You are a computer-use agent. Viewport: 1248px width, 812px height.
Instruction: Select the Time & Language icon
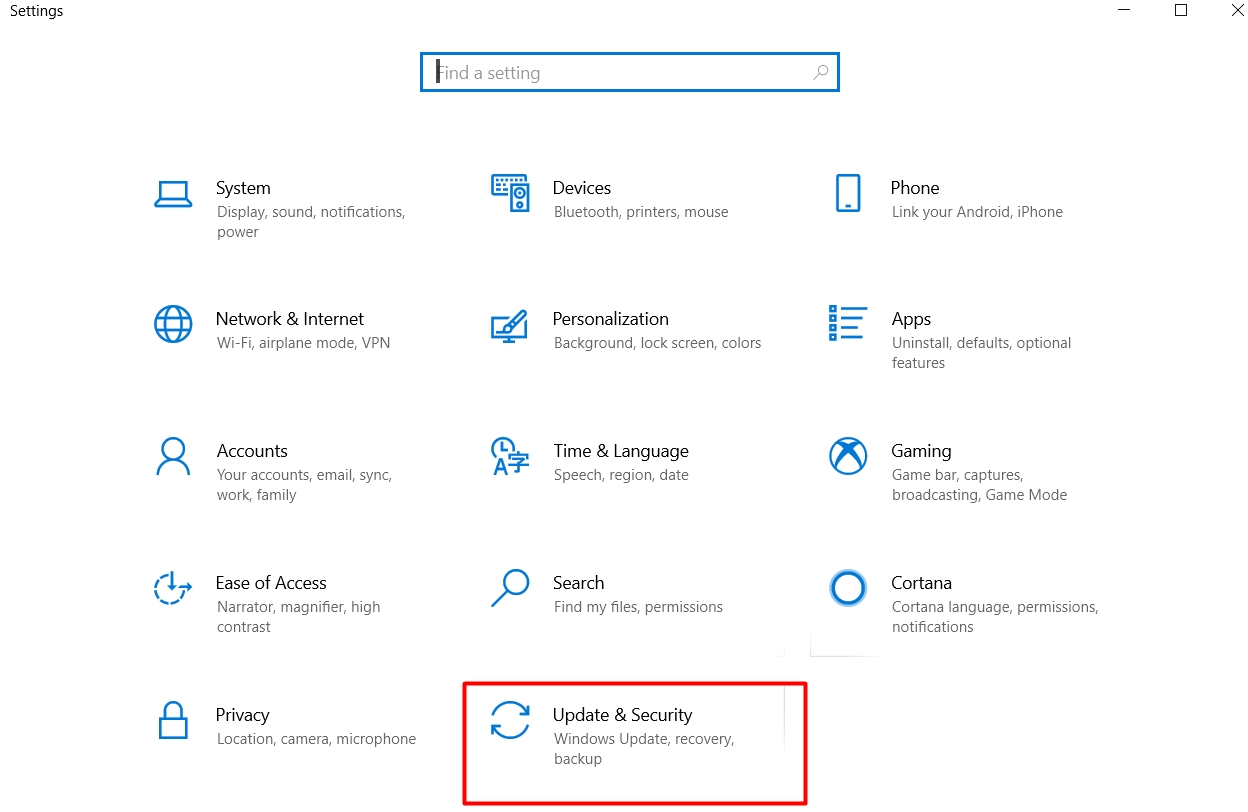pos(510,456)
